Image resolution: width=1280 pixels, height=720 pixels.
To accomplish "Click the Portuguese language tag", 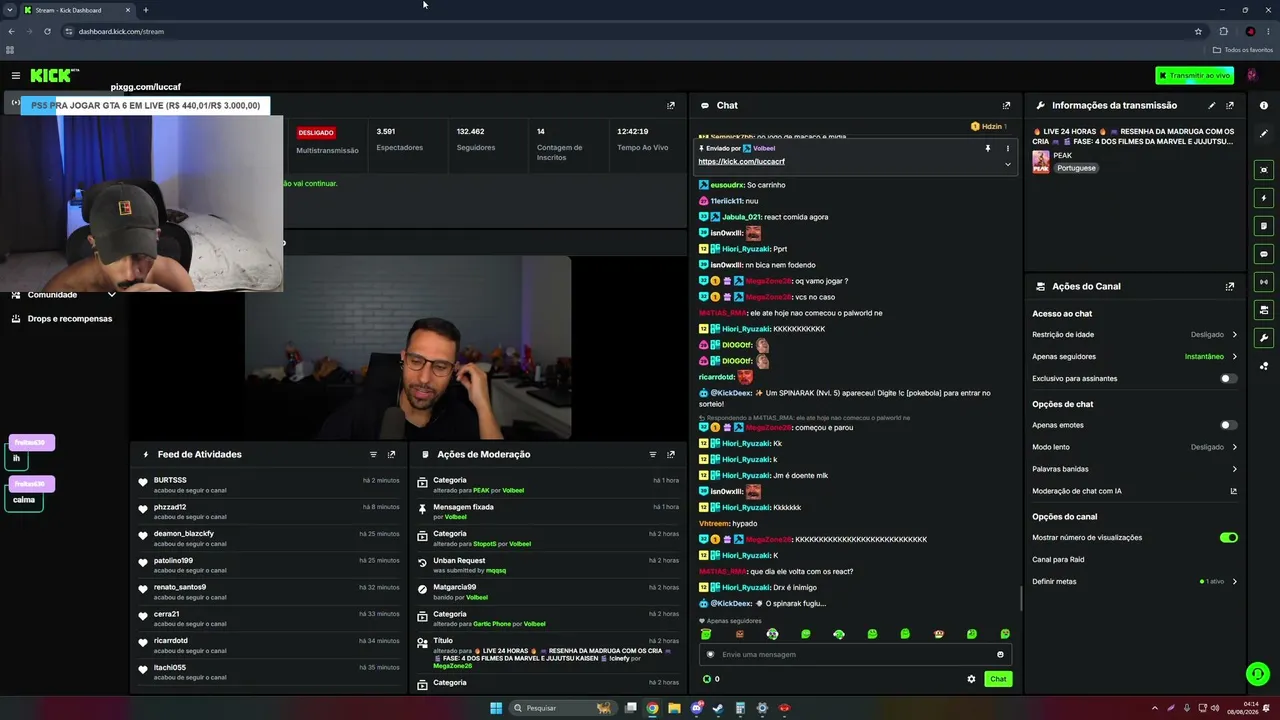I will (x=1077, y=168).
